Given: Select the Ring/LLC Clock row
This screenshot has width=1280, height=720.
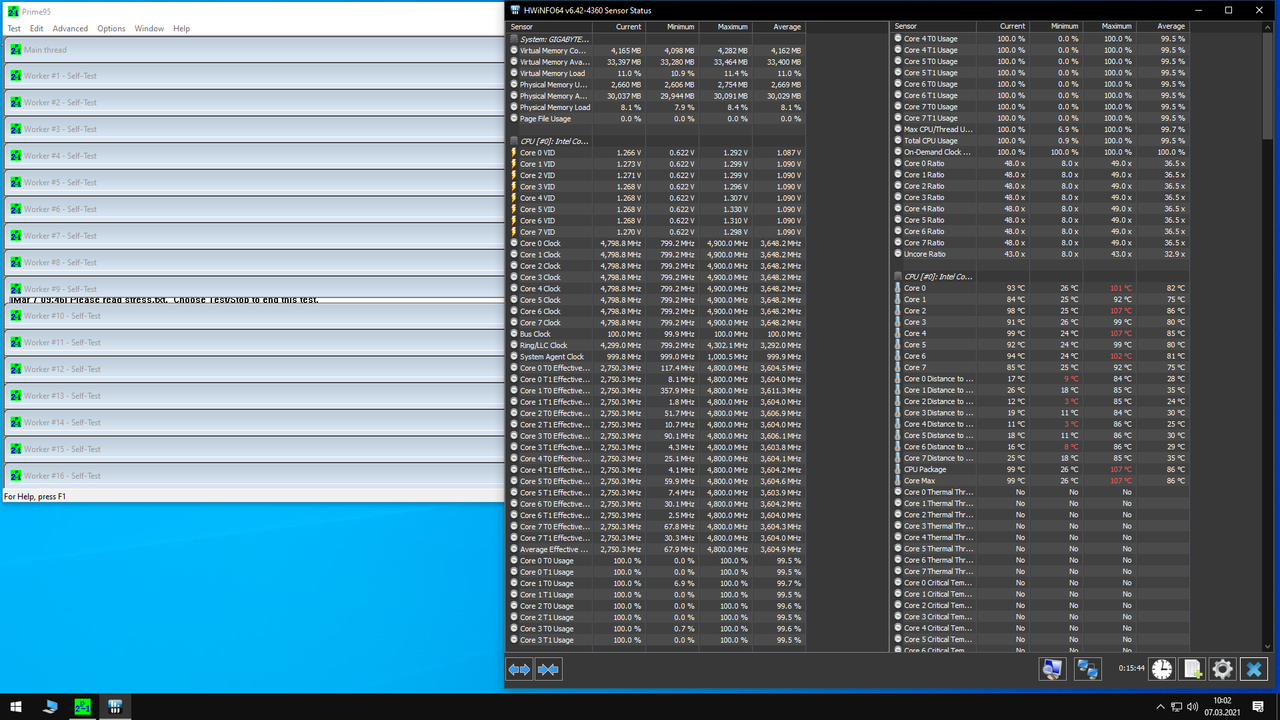Looking at the screenshot, I should 657,345.
